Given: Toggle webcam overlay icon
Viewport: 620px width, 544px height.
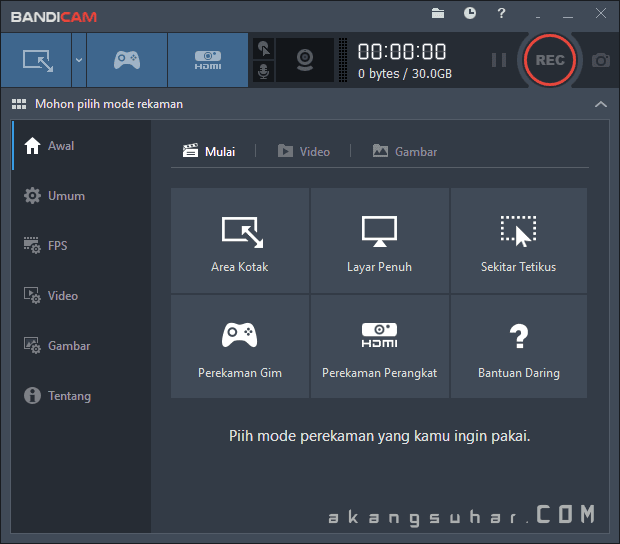Looking at the screenshot, I should point(305,60).
